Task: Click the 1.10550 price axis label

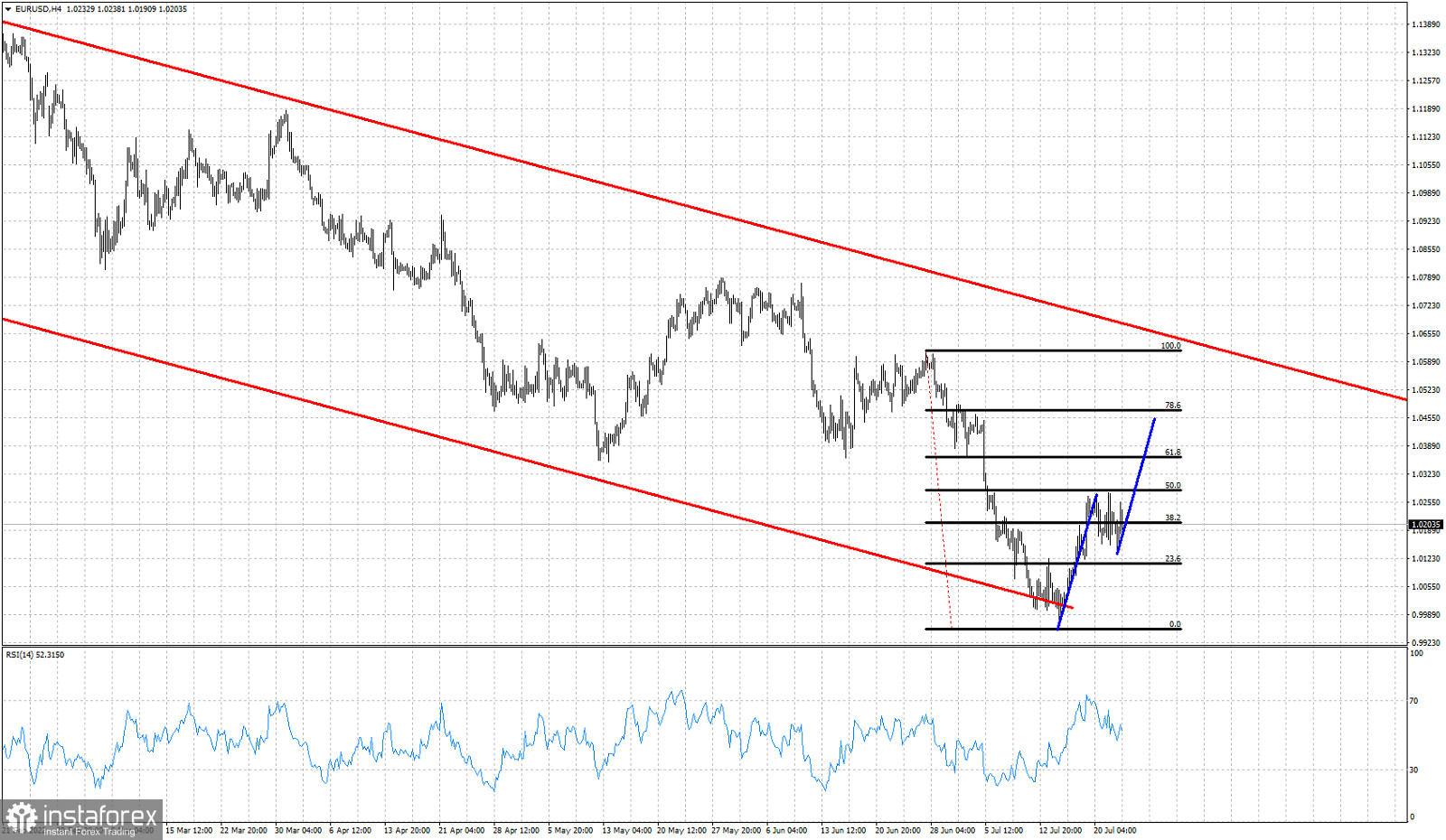Action: (x=1425, y=164)
